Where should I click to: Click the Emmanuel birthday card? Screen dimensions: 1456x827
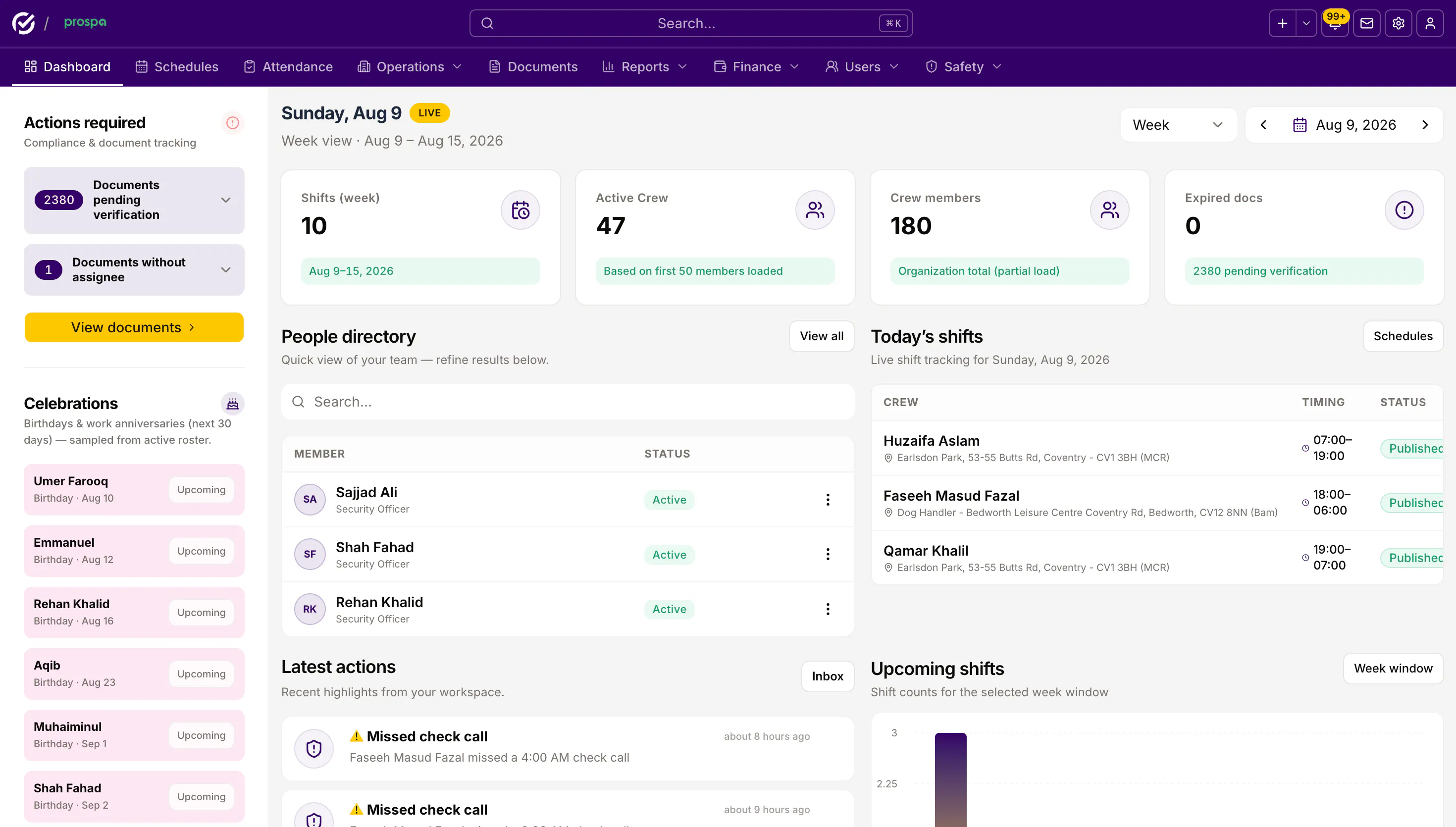[x=134, y=551]
